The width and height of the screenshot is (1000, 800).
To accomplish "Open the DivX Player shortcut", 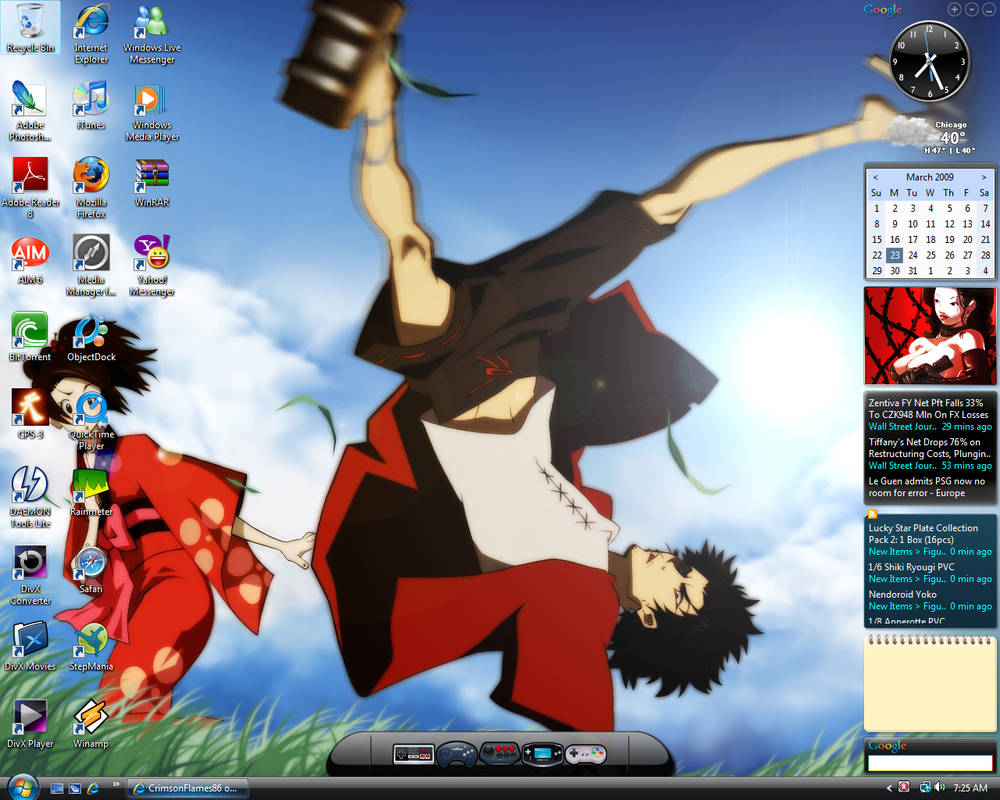I will point(29,724).
